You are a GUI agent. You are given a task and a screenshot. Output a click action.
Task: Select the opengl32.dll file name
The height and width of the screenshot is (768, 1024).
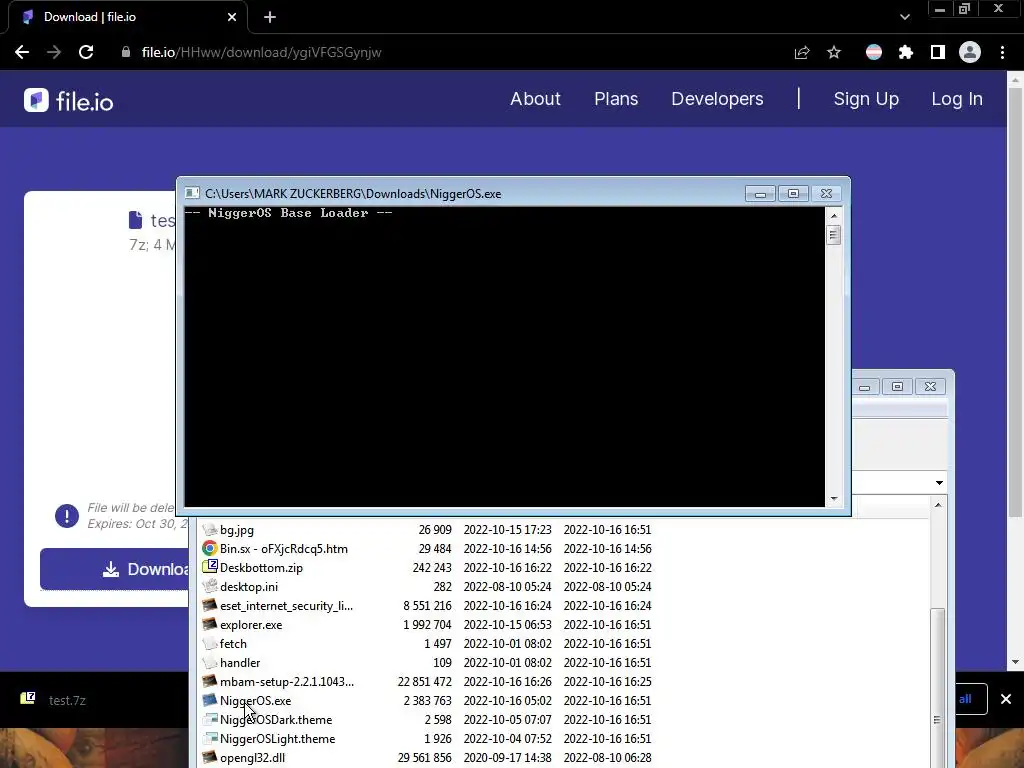252,758
